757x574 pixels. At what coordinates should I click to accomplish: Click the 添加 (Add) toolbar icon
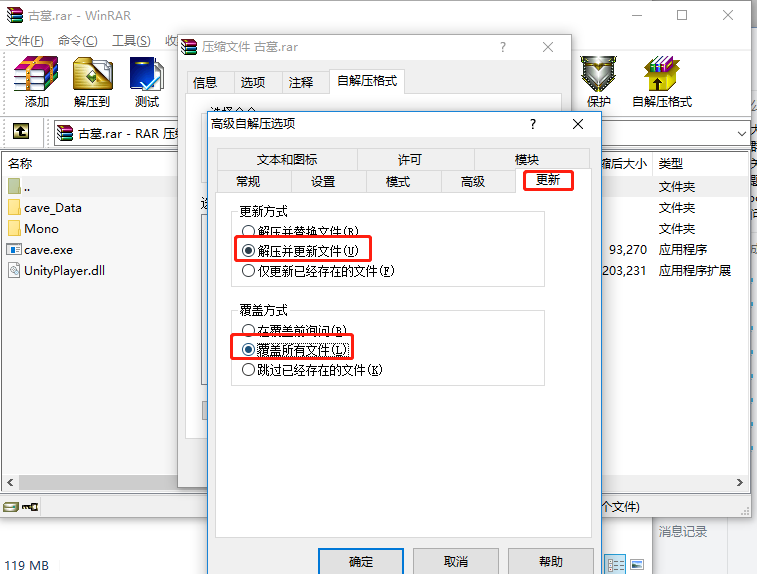click(36, 74)
